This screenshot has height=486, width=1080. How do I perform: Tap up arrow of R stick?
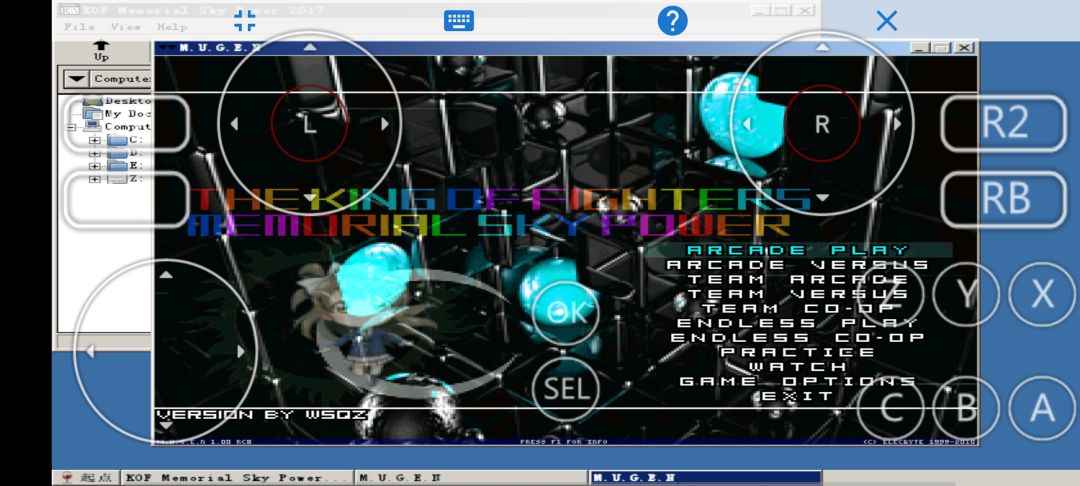(x=822, y=47)
